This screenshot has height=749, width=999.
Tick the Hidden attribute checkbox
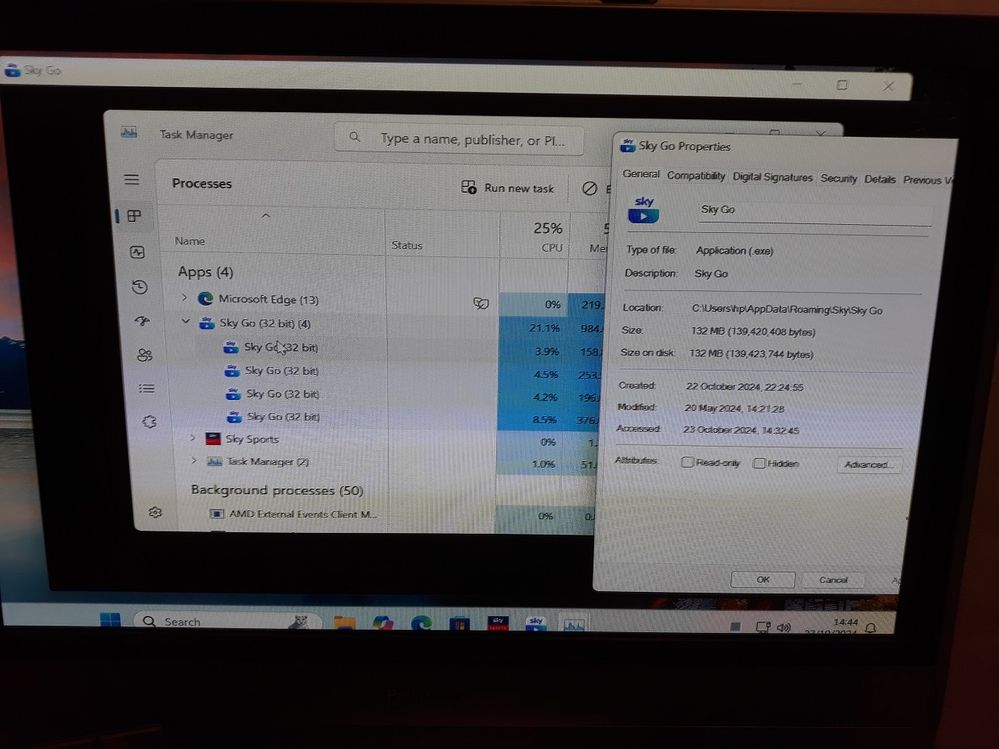click(759, 463)
